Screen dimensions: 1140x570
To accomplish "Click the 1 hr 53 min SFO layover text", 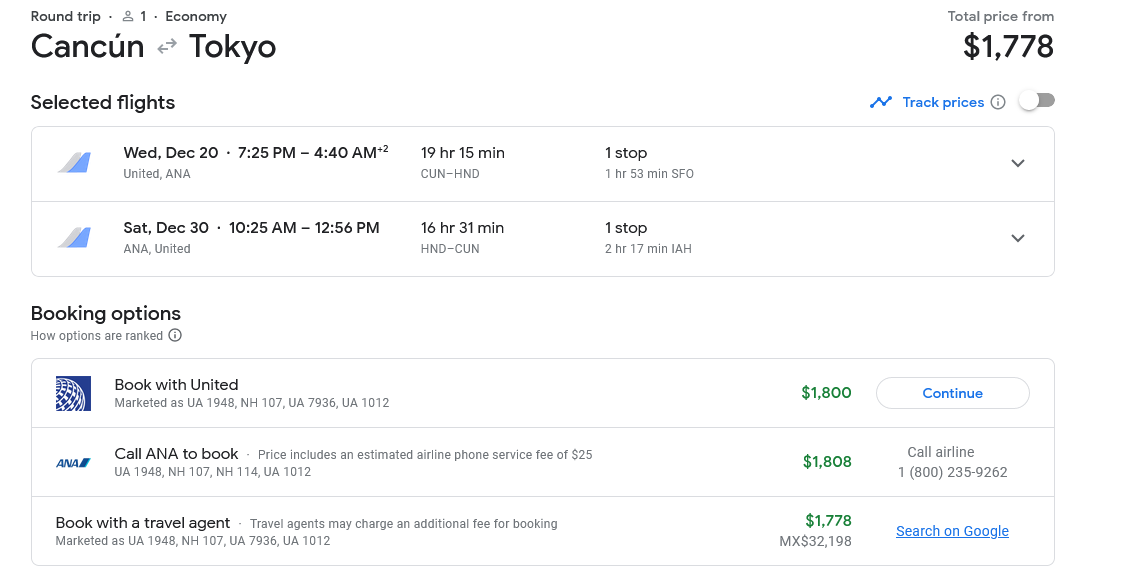I will (x=649, y=174).
